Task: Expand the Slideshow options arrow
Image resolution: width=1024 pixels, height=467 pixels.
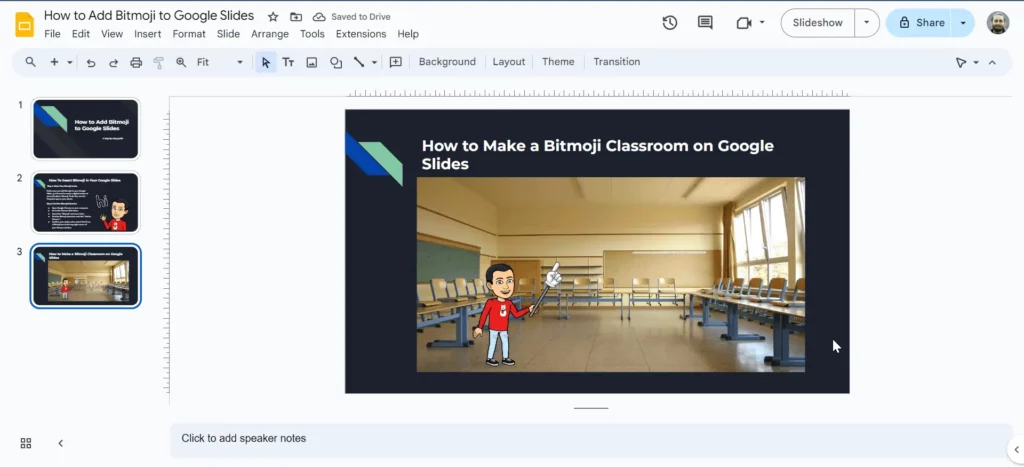Action: point(866,22)
